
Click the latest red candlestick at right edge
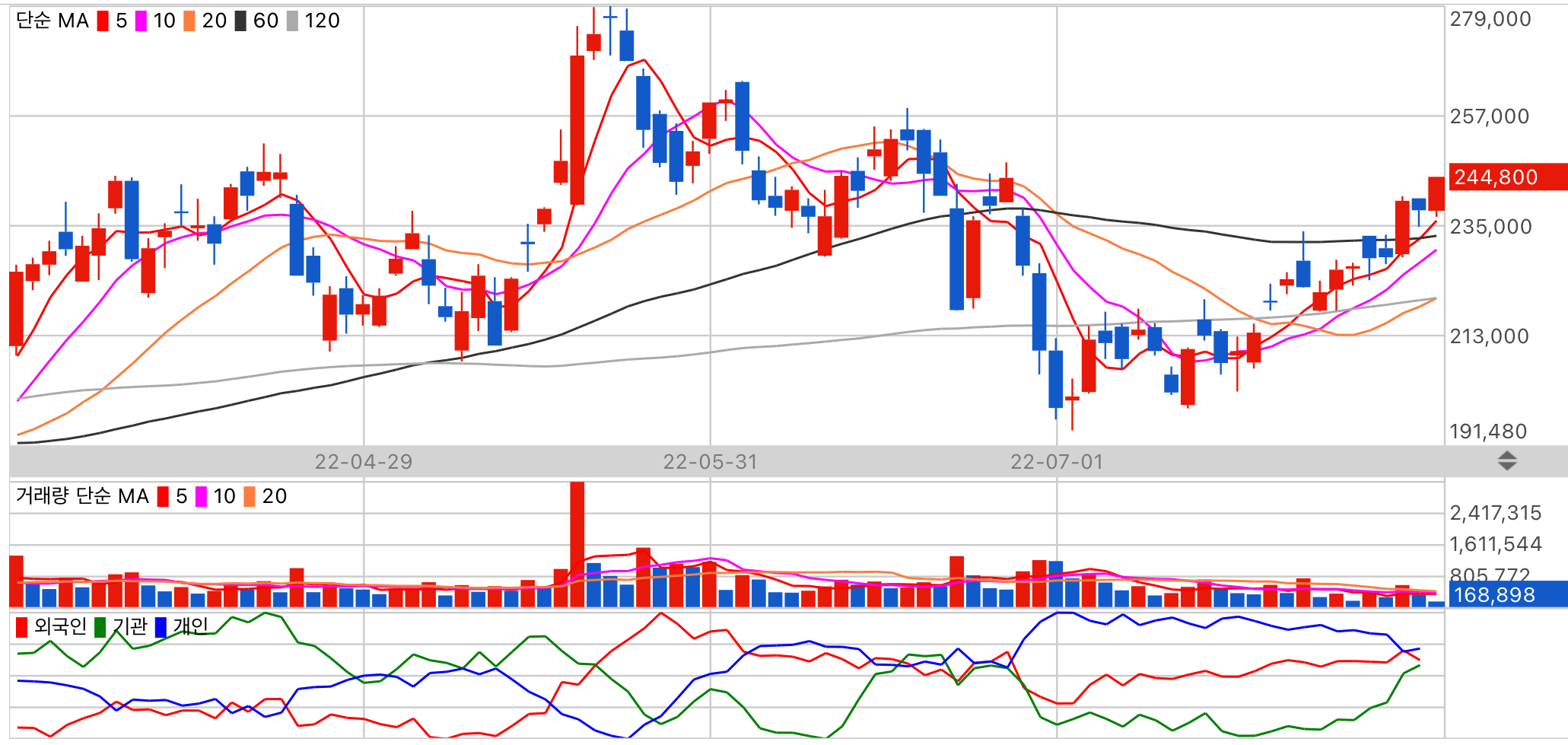click(1436, 194)
